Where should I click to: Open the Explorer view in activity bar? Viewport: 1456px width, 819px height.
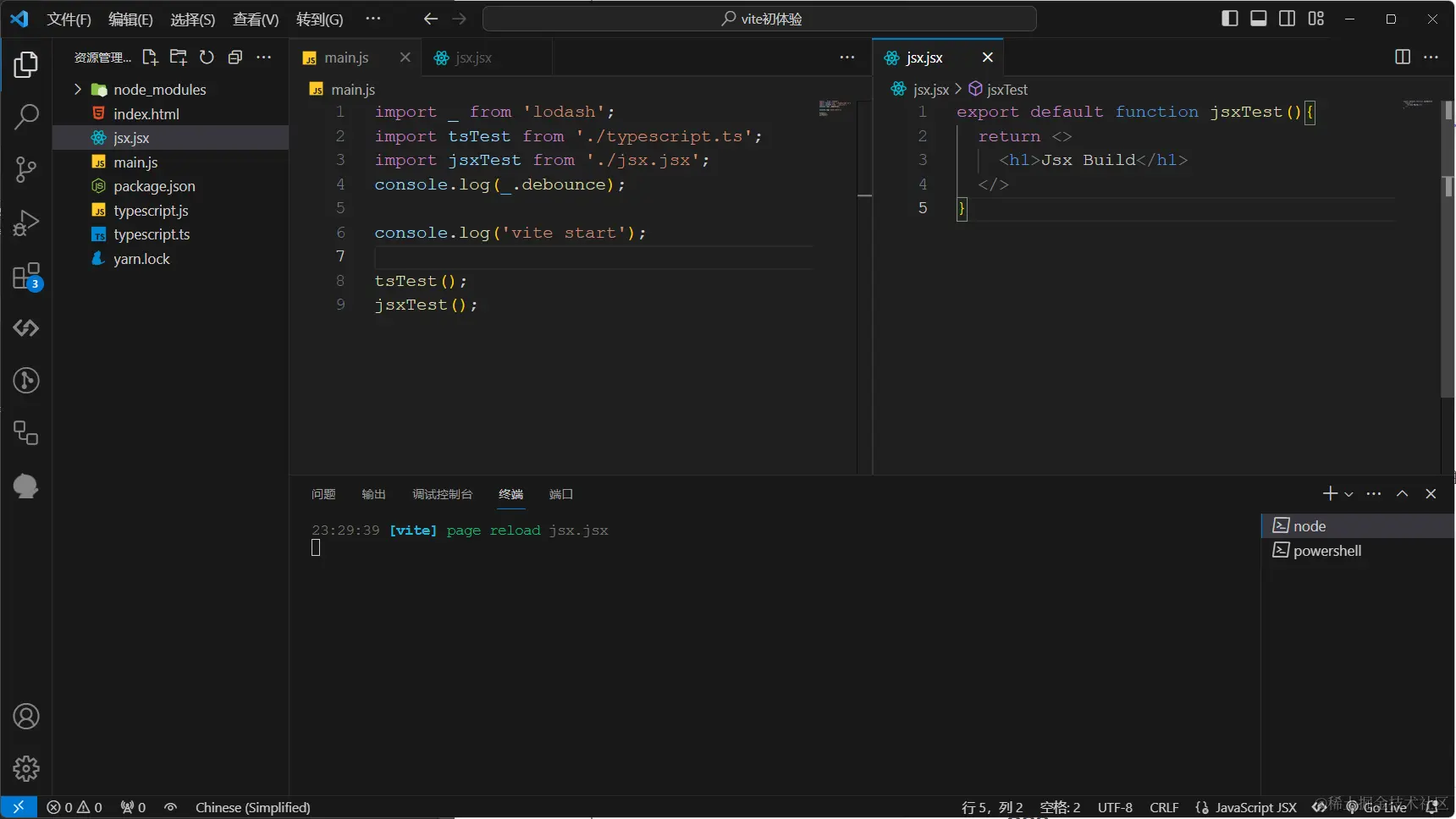pos(26,64)
